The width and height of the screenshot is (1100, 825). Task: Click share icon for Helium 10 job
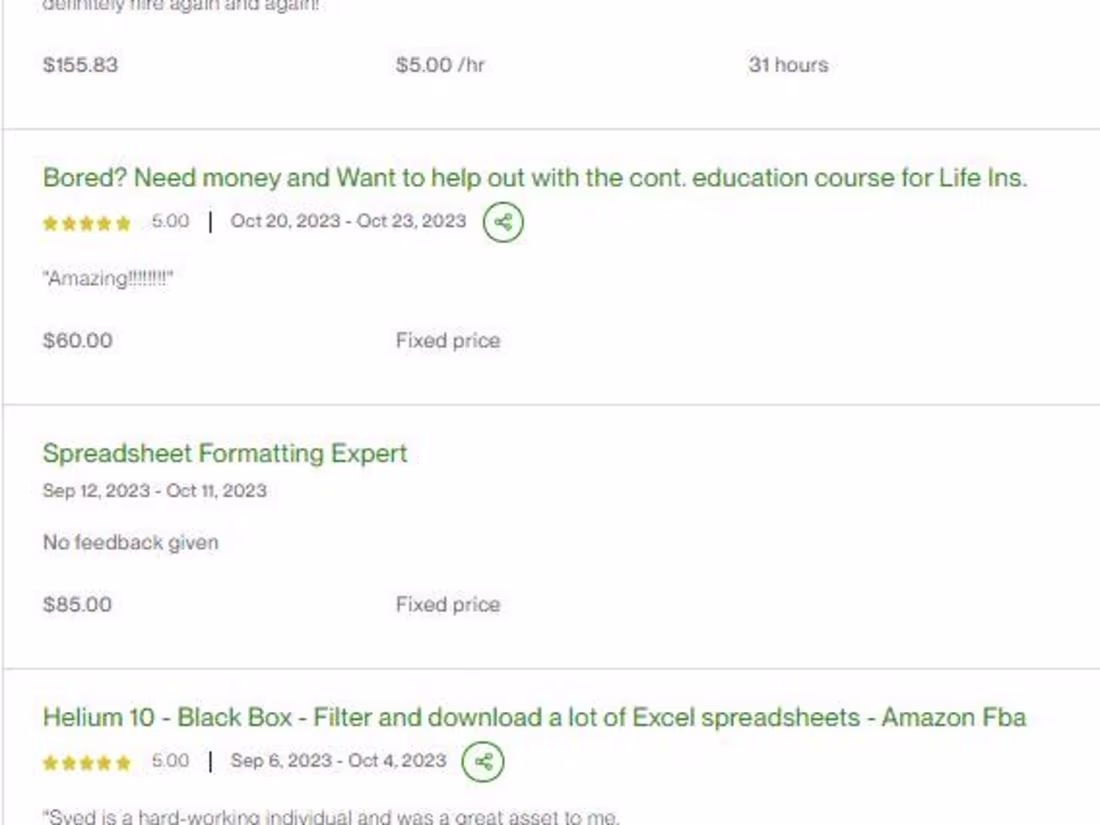tap(483, 762)
